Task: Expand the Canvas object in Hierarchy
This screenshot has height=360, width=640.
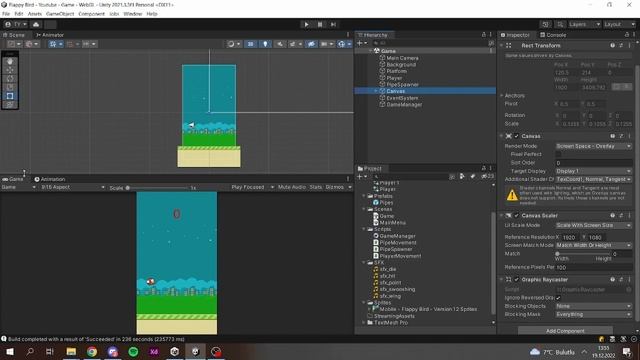Action: (x=376, y=91)
